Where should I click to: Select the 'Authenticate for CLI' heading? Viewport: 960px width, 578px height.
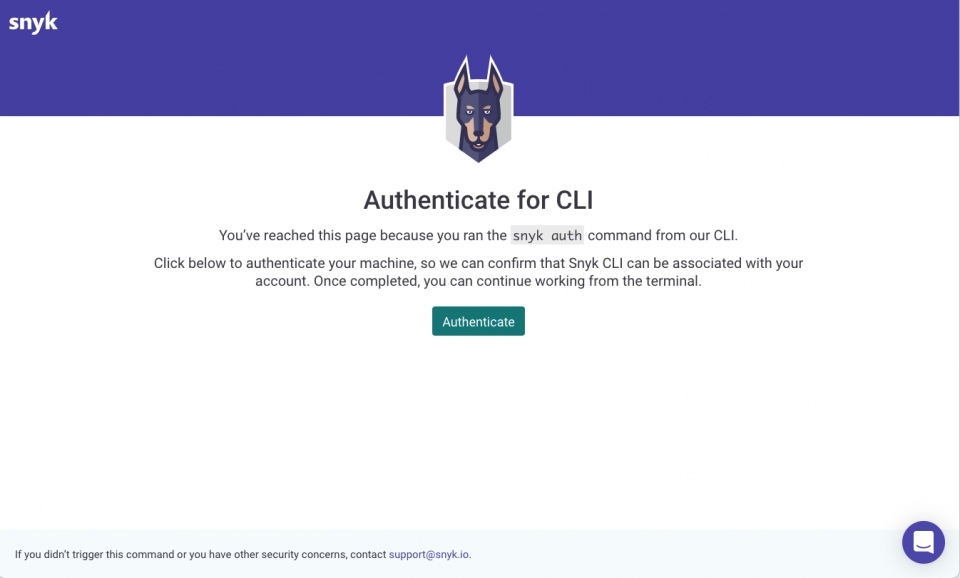point(478,200)
